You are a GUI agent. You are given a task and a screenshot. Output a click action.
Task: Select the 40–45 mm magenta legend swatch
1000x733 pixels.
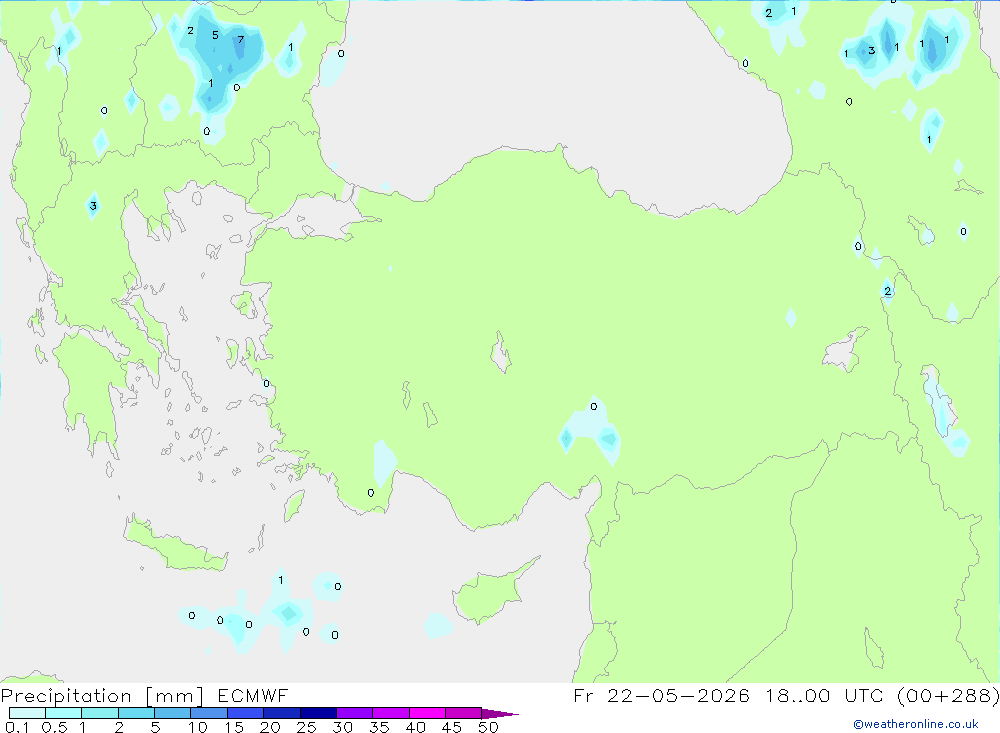click(427, 713)
